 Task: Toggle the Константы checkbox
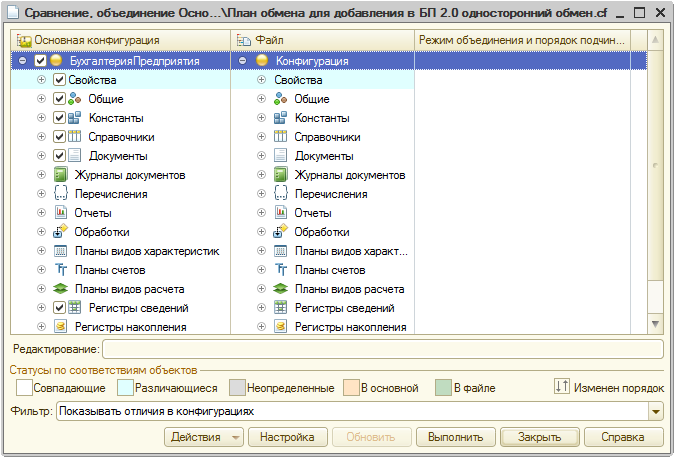point(59,118)
